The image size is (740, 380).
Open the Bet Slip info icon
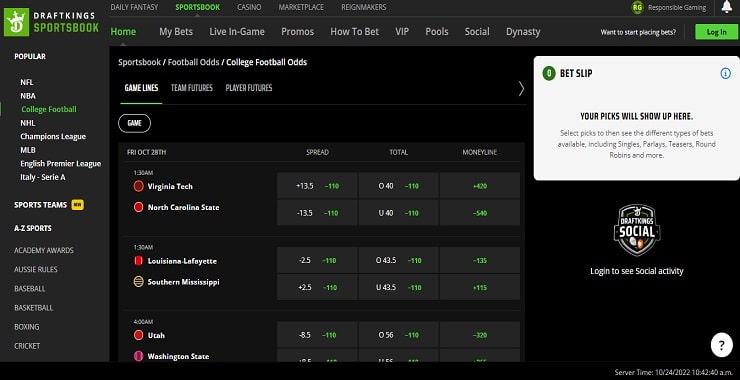tap(725, 73)
